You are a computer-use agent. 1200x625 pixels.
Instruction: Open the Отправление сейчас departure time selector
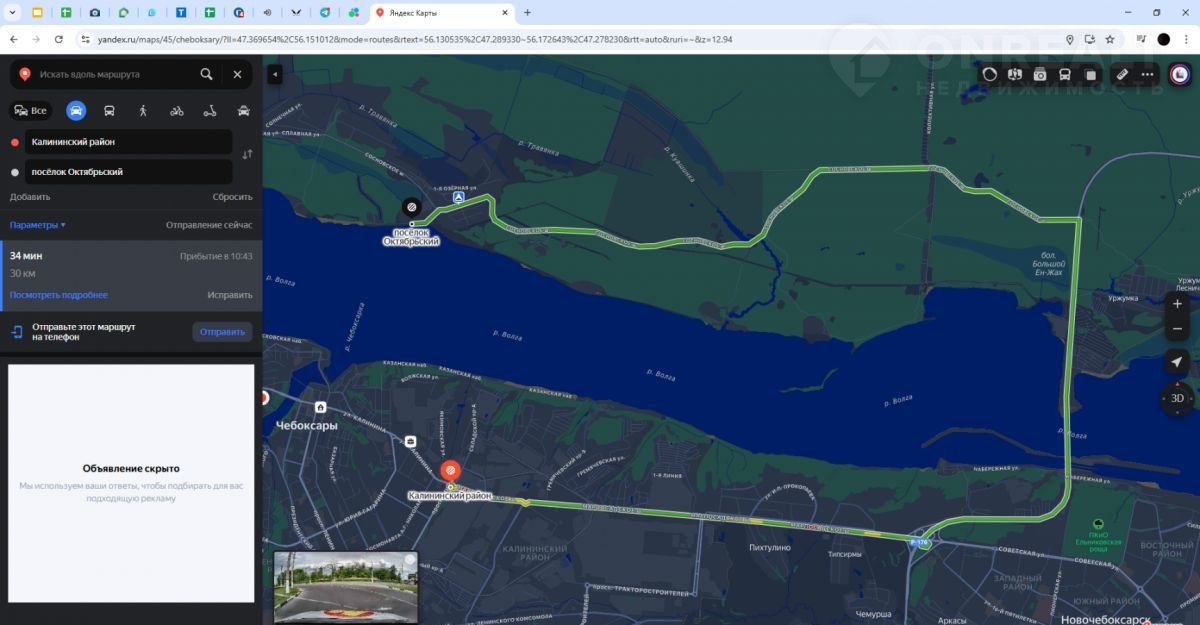209,225
